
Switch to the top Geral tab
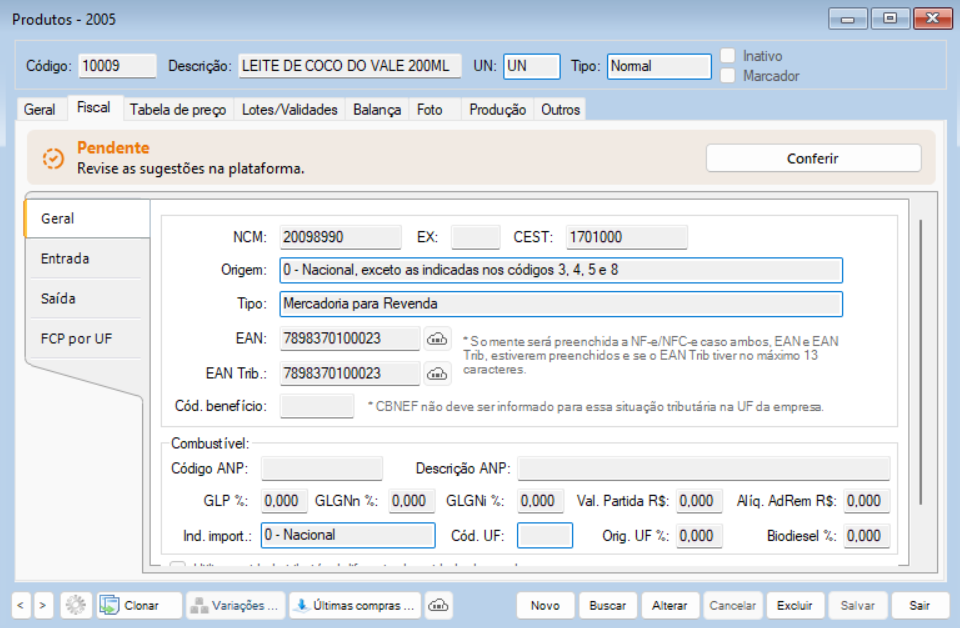tap(40, 110)
